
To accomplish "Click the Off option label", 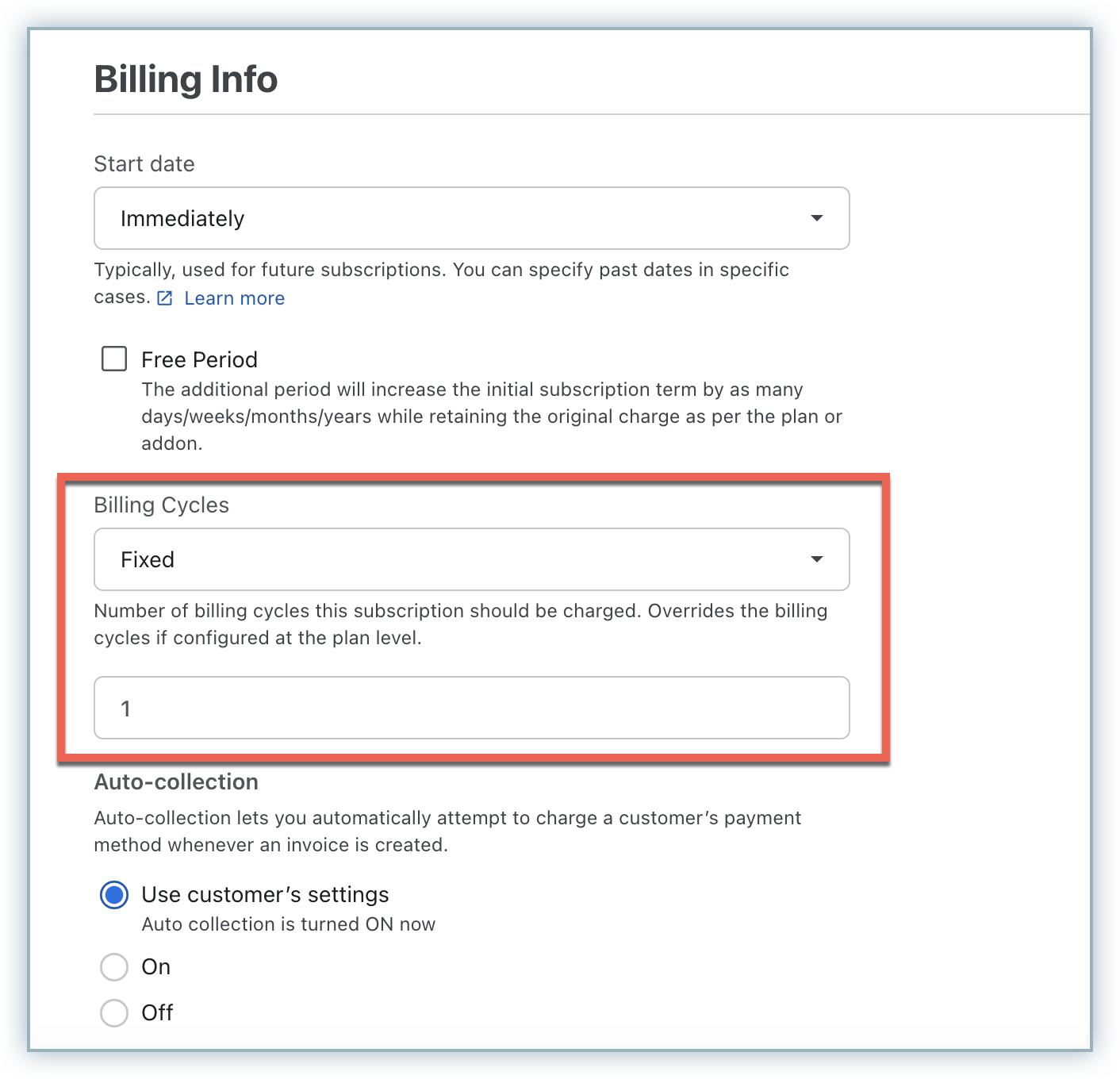I will click(x=157, y=1013).
